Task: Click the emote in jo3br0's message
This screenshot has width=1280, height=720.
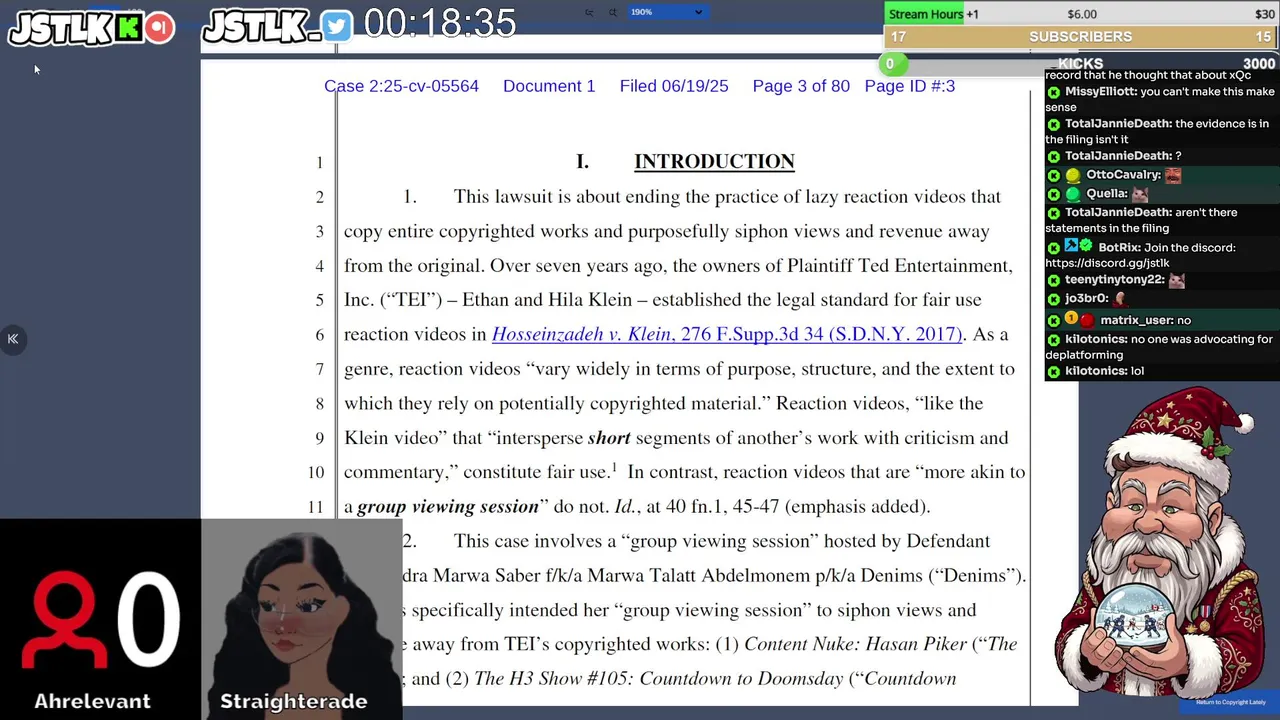Action: click(1120, 299)
